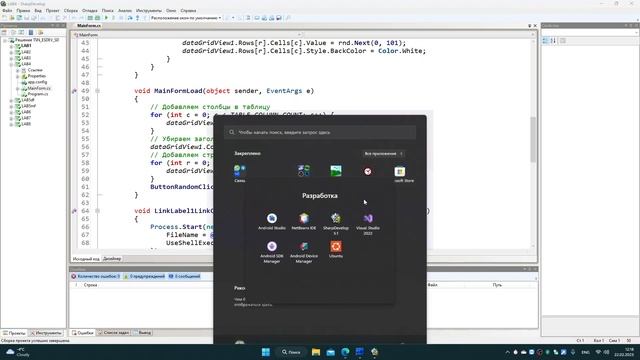Image resolution: width=640 pixels, height=360 pixels.
Task: Select Program.cs in the project tree
Action: click(x=38, y=94)
